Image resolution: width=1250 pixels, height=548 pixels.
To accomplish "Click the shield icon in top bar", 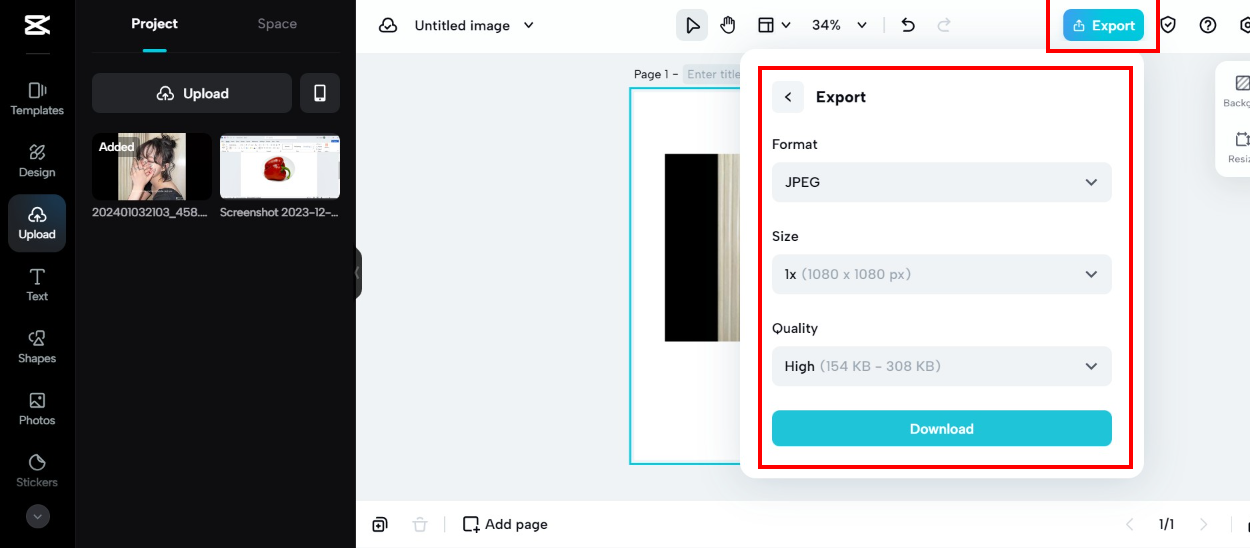I will 1167,25.
